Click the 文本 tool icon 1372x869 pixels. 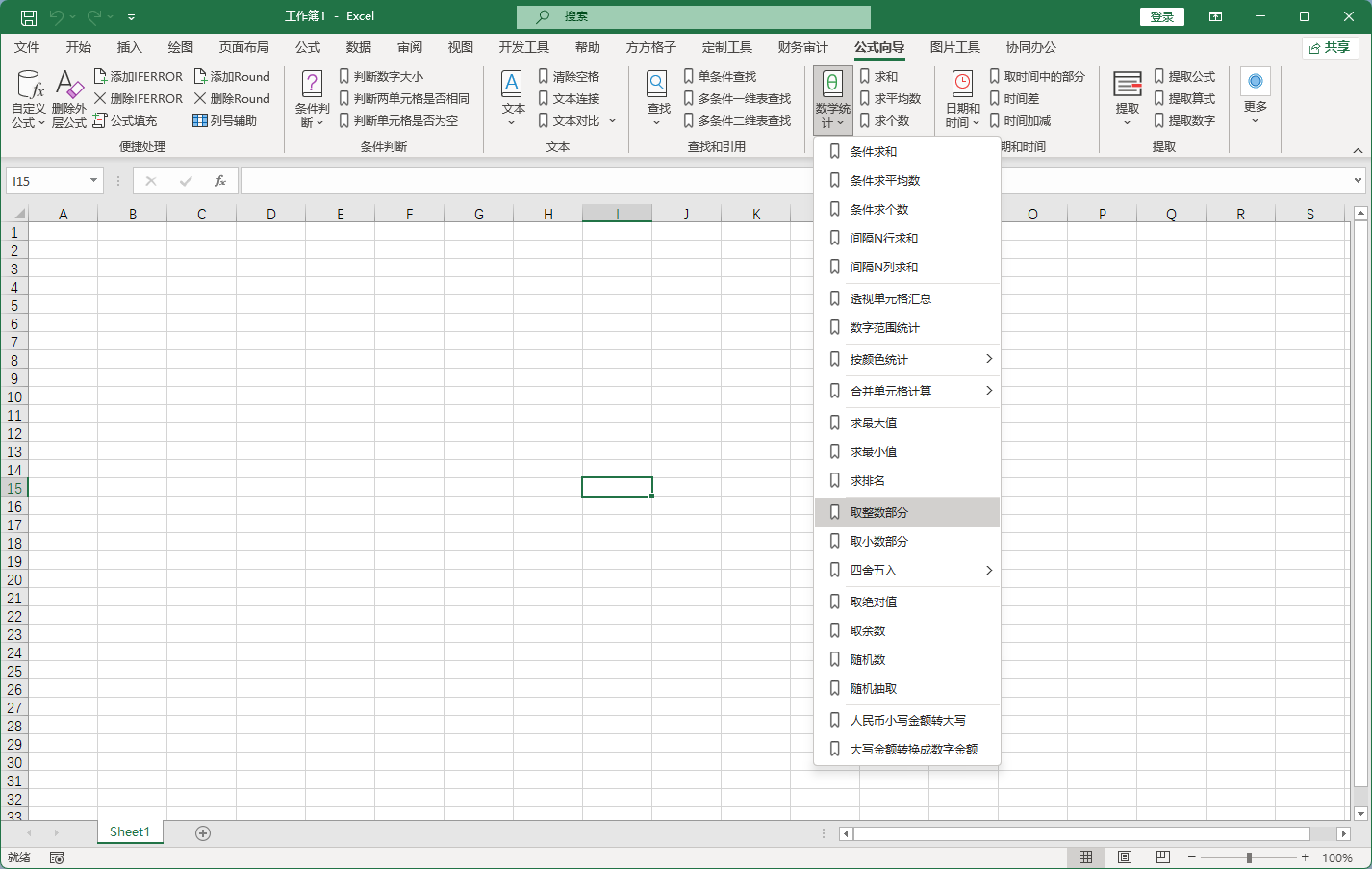coord(513,87)
